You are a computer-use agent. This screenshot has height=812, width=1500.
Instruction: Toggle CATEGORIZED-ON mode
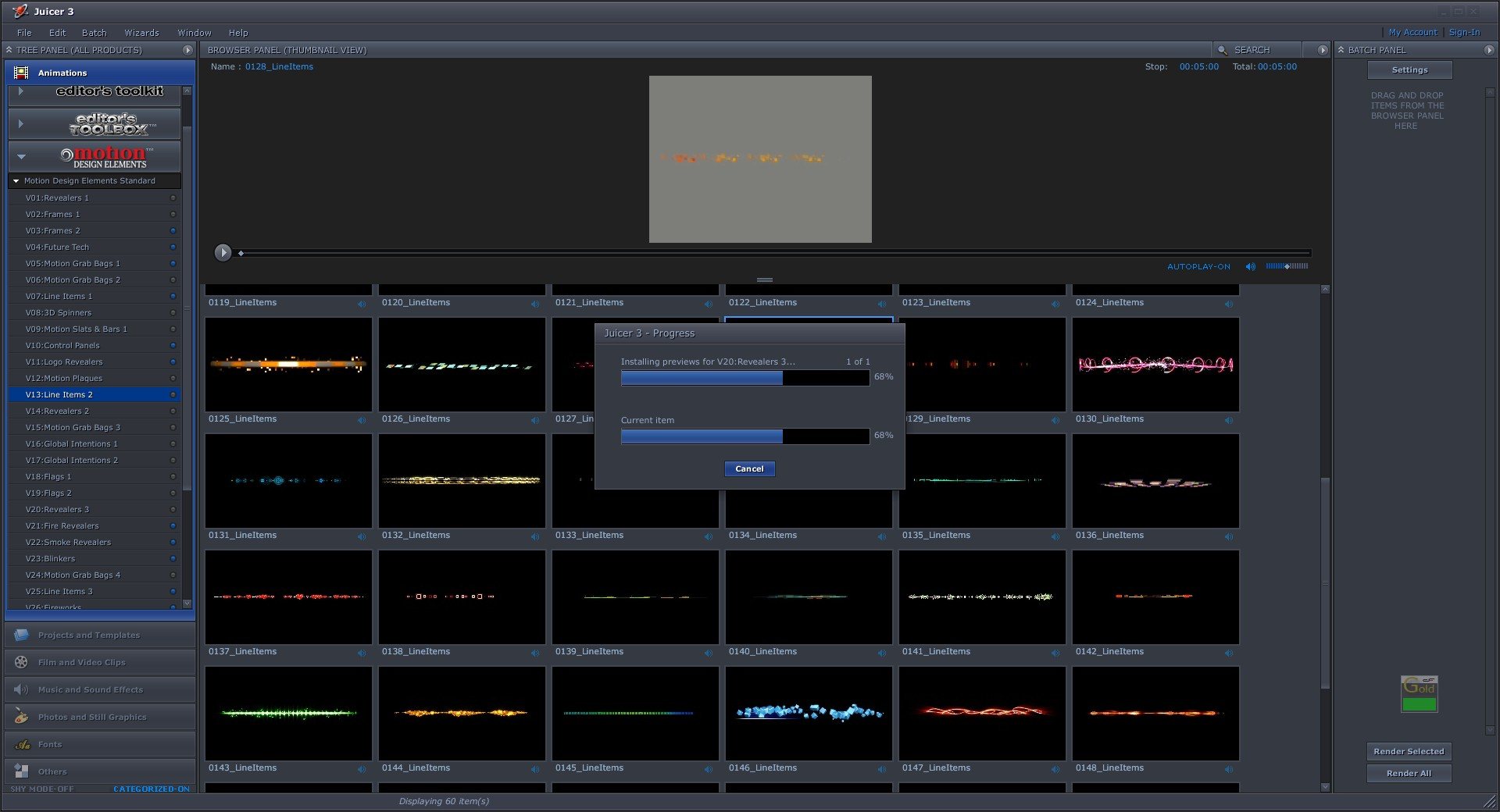point(151,789)
